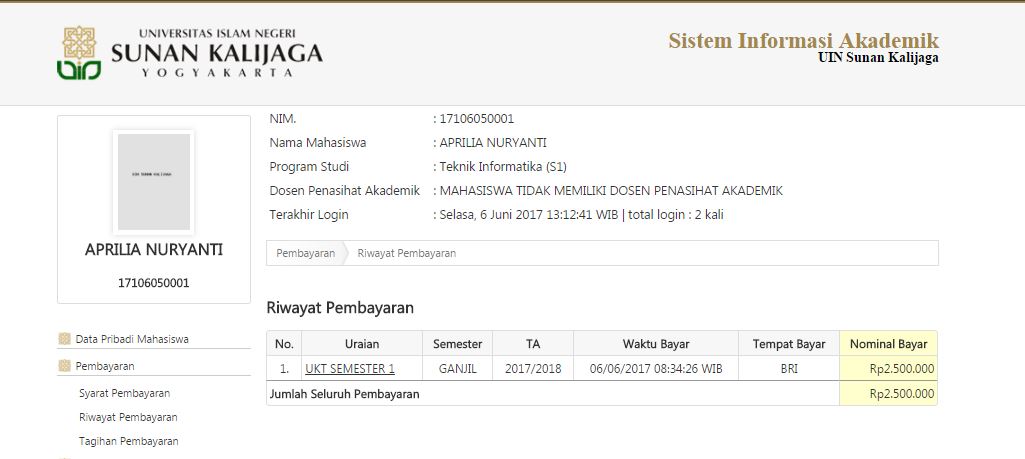
Task: Click the Tempat Bayar column header
Action: pos(789,344)
